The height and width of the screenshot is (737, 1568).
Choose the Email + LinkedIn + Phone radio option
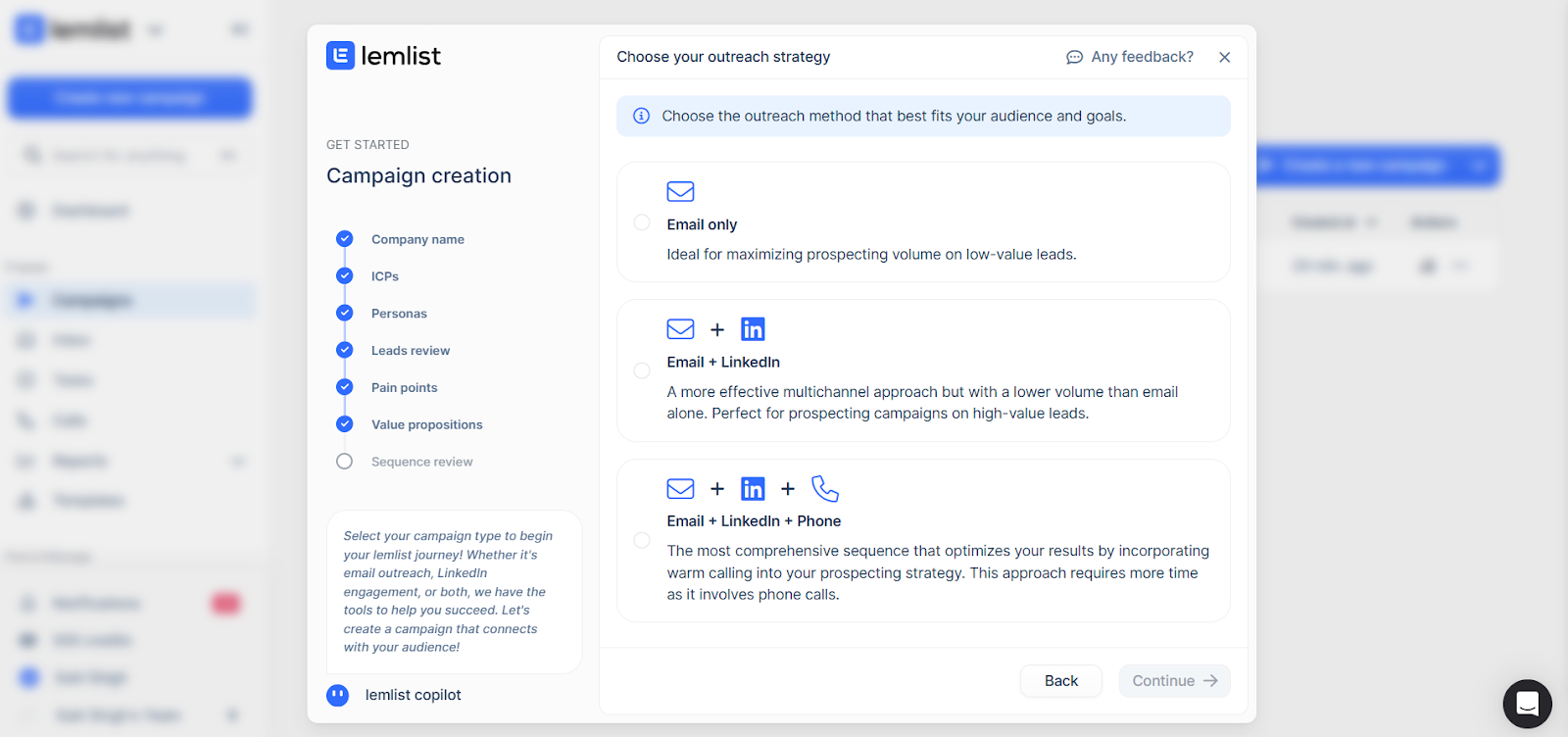click(642, 540)
